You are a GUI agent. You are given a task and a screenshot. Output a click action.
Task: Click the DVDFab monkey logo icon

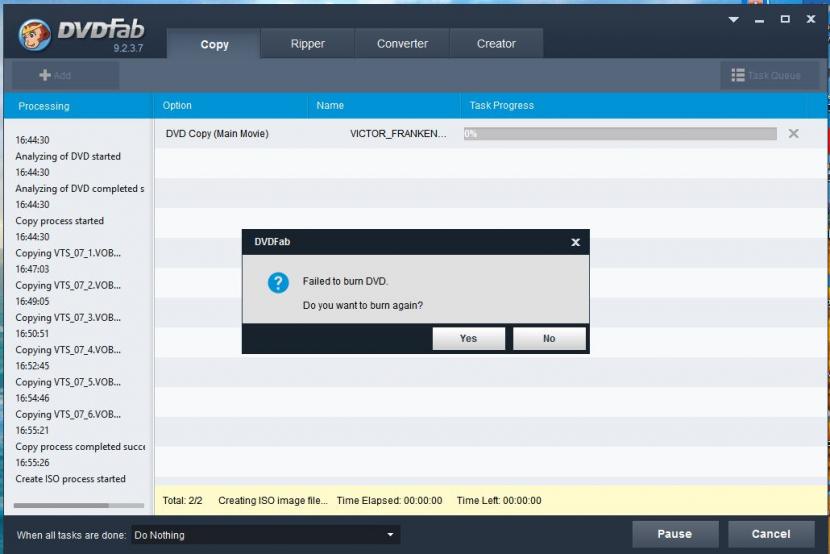[35, 35]
